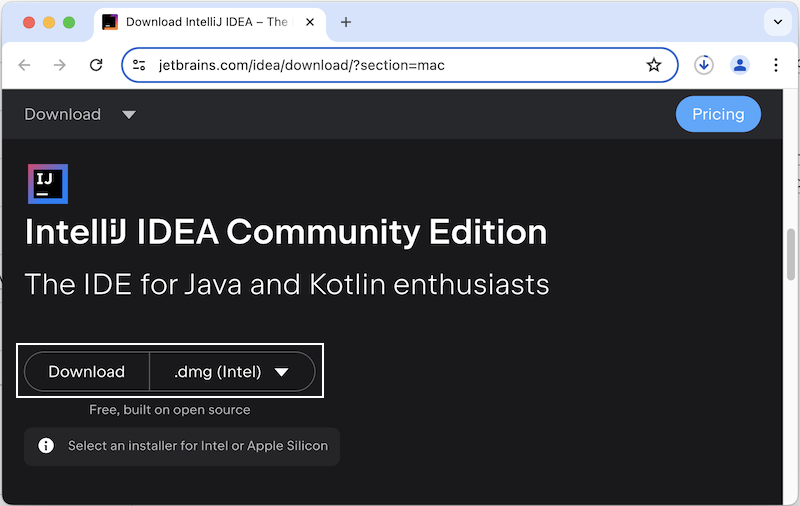The width and height of the screenshot is (800, 506).
Task: Open the Chrome downloads icon
Action: (x=704, y=65)
